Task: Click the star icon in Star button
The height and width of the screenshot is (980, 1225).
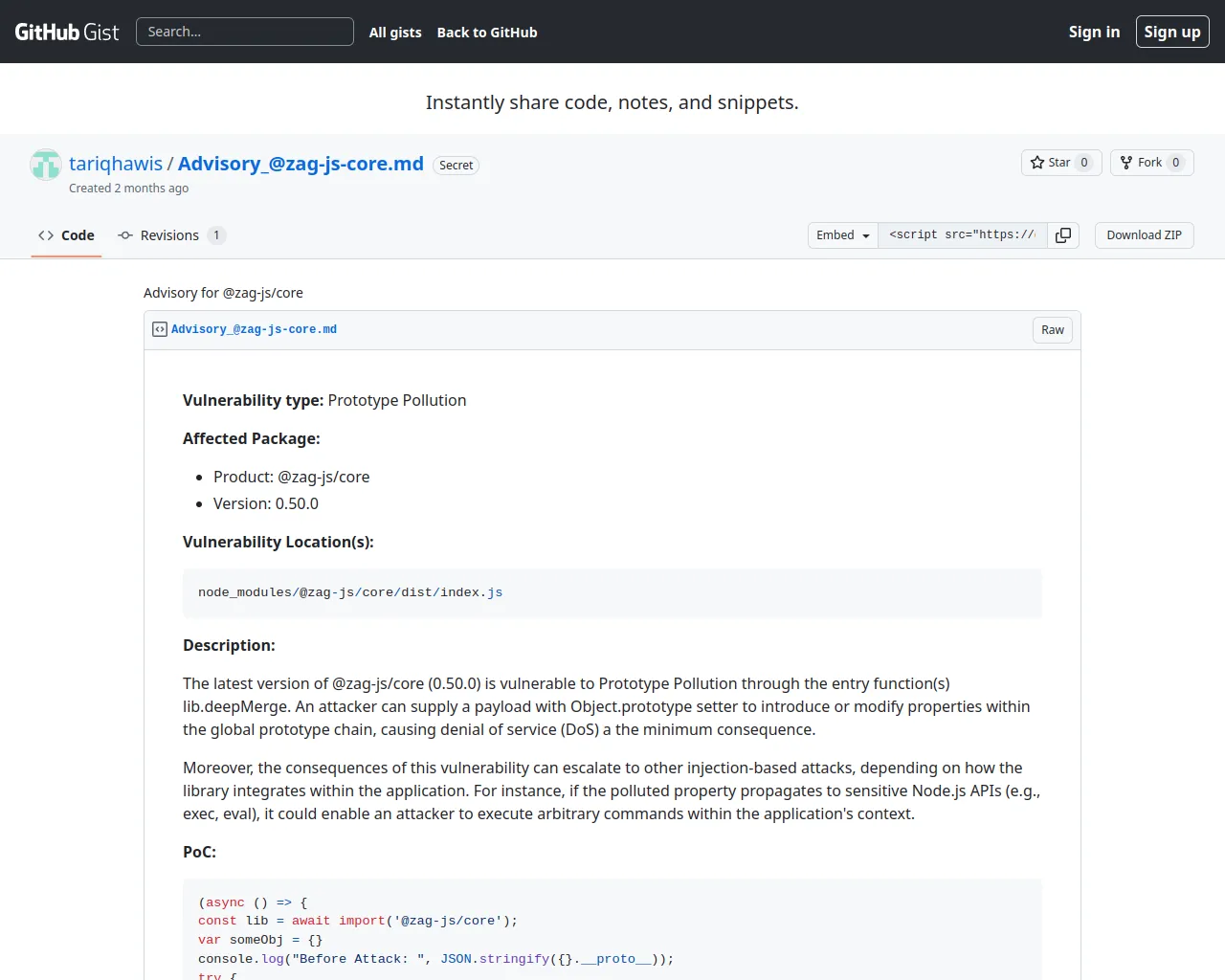Action: pos(1037,163)
